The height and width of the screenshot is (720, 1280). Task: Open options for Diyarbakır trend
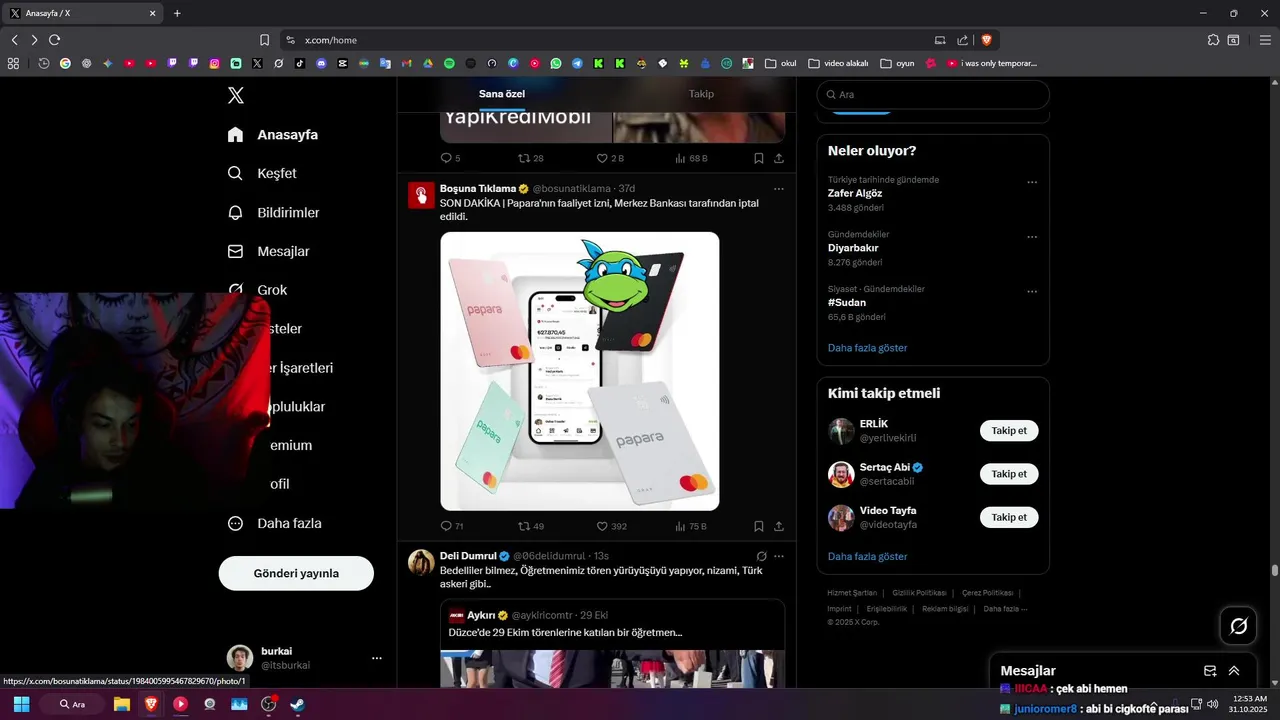[x=1032, y=237]
